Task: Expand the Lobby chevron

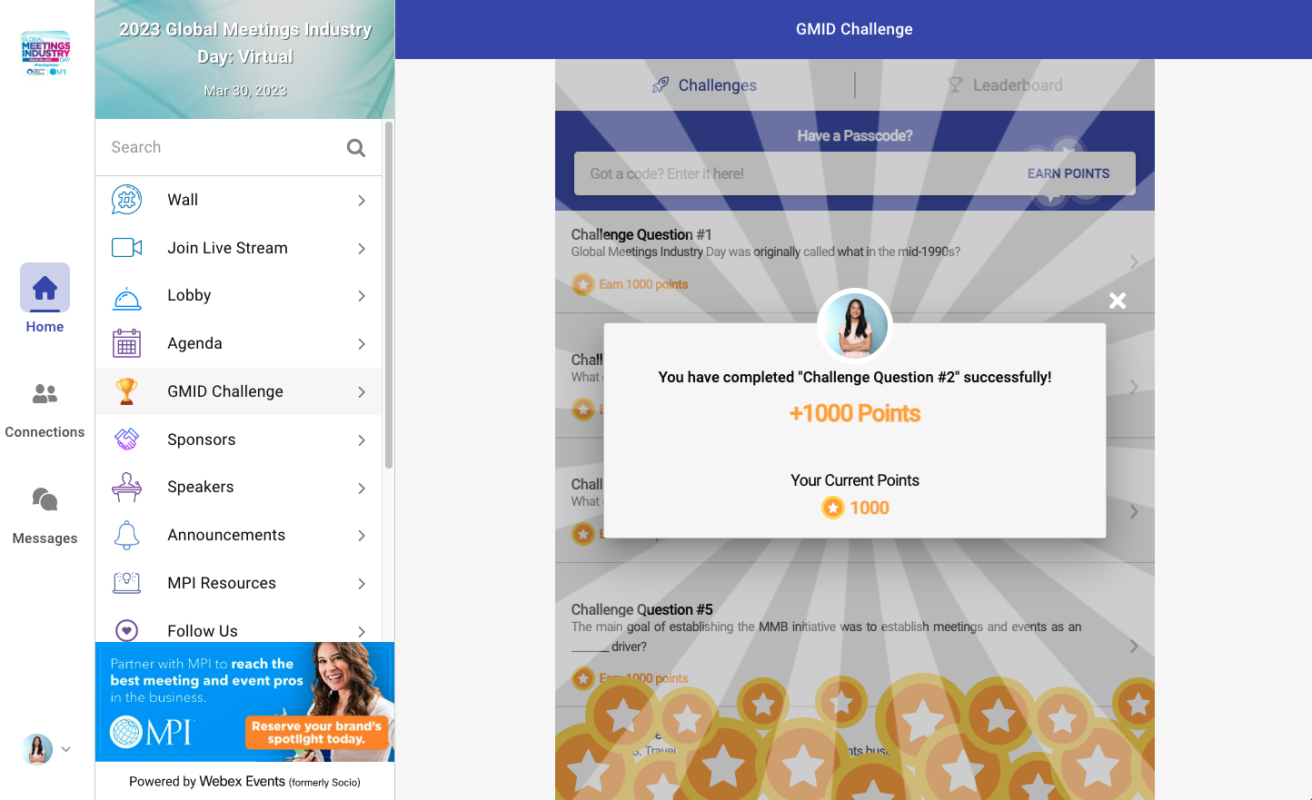Action: (362, 296)
